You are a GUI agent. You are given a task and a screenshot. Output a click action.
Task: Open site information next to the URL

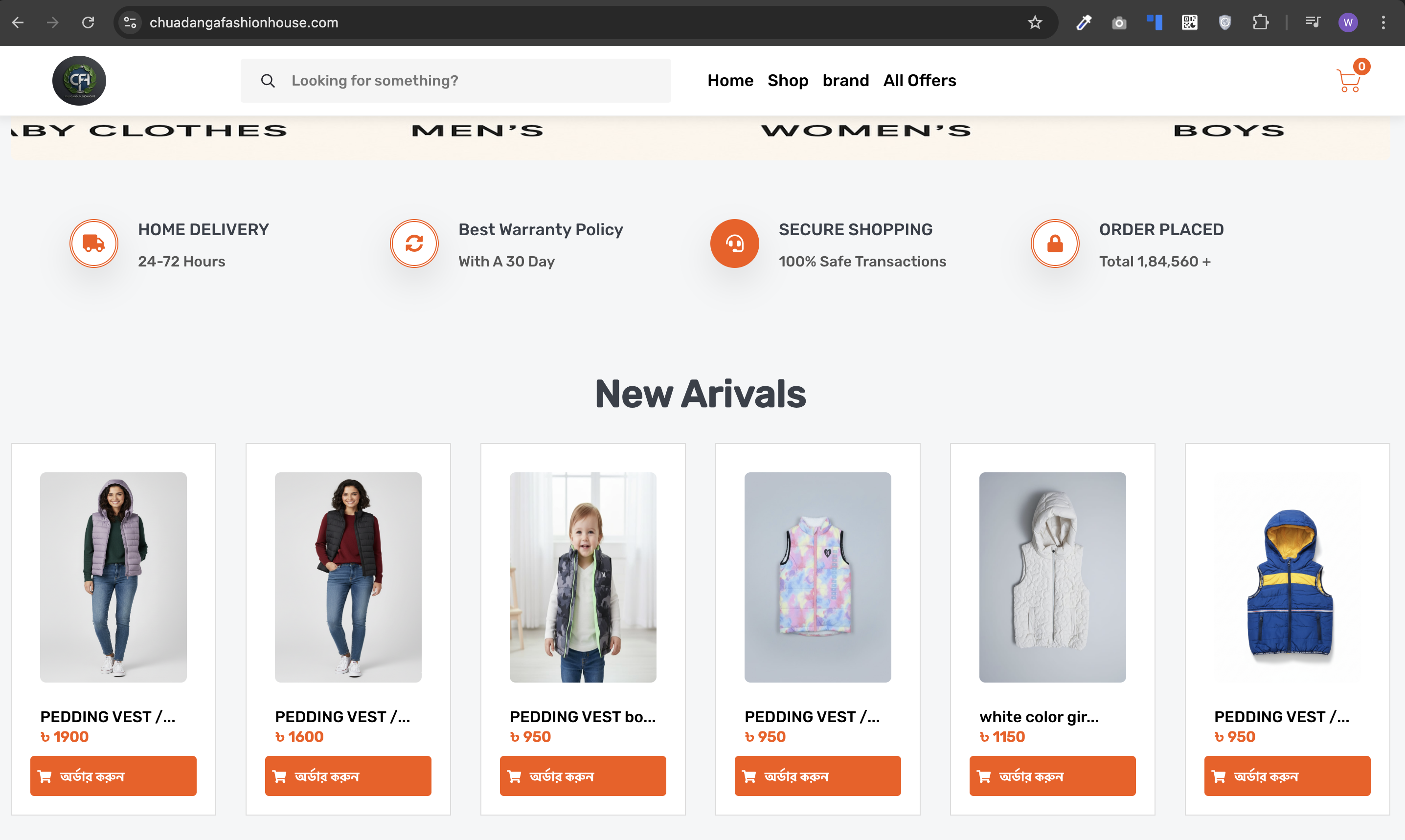[x=130, y=22]
